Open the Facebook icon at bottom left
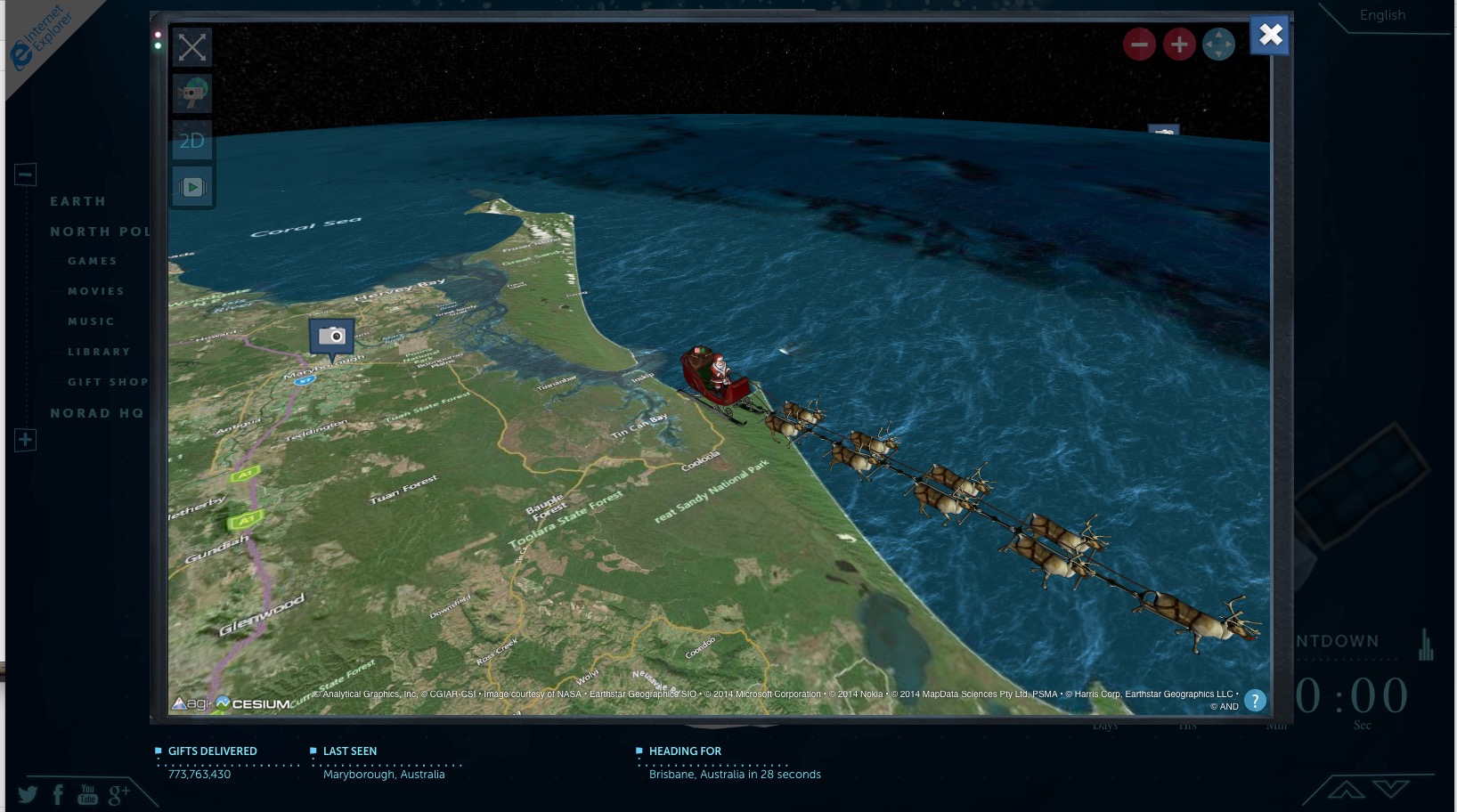 tap(56, 792)
